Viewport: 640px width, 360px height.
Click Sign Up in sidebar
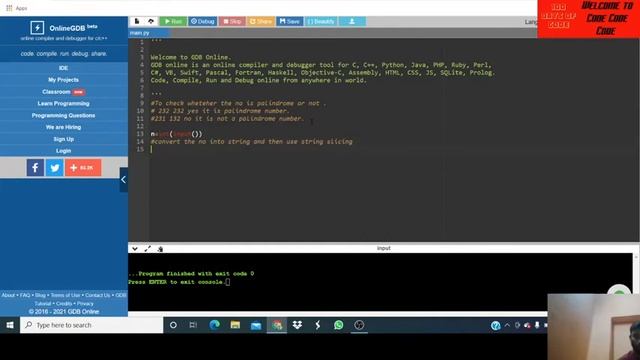[x=63, y=139]
